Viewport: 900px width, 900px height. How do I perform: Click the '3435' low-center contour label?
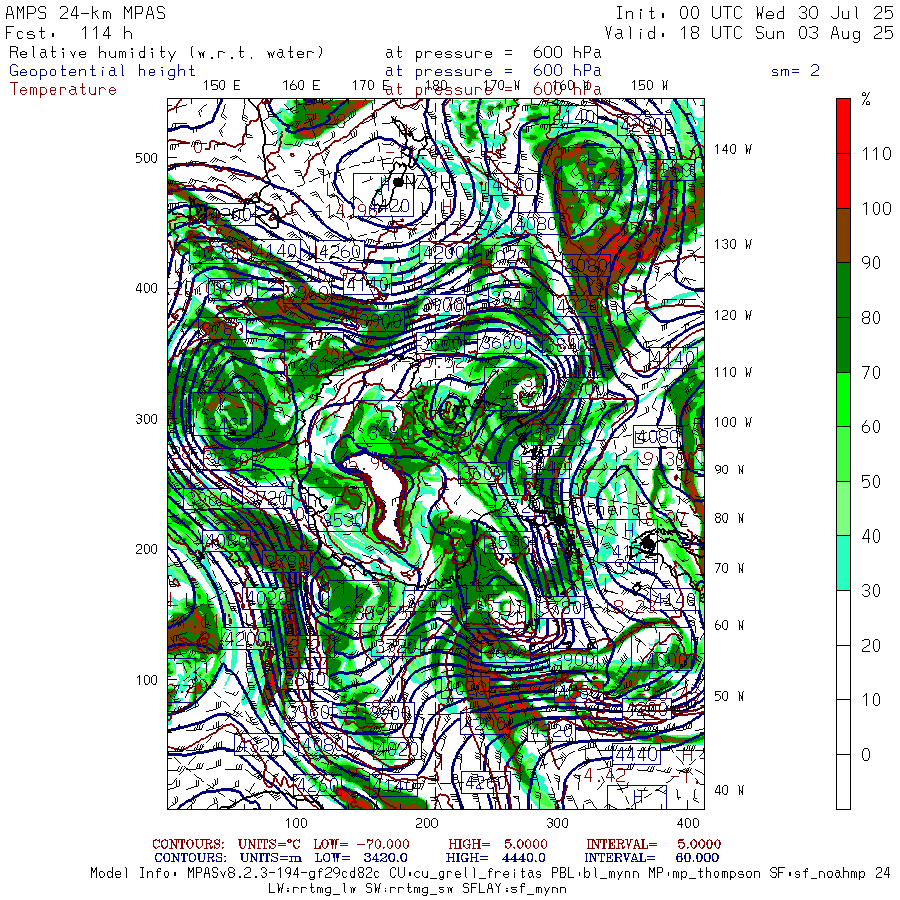[228, 425]
